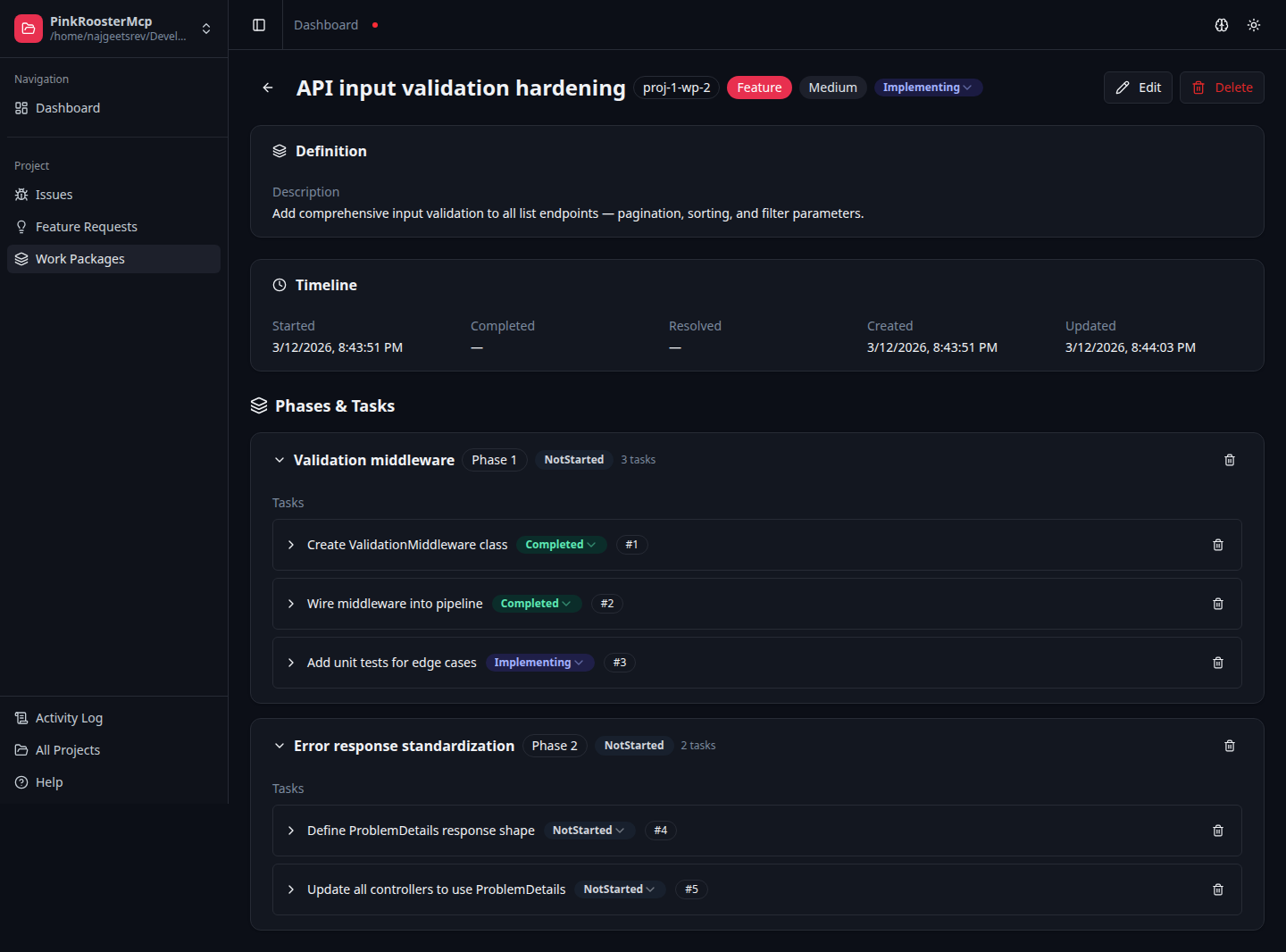Click the Phase 1 badge

pyautogui.click(x=494, y=460)
